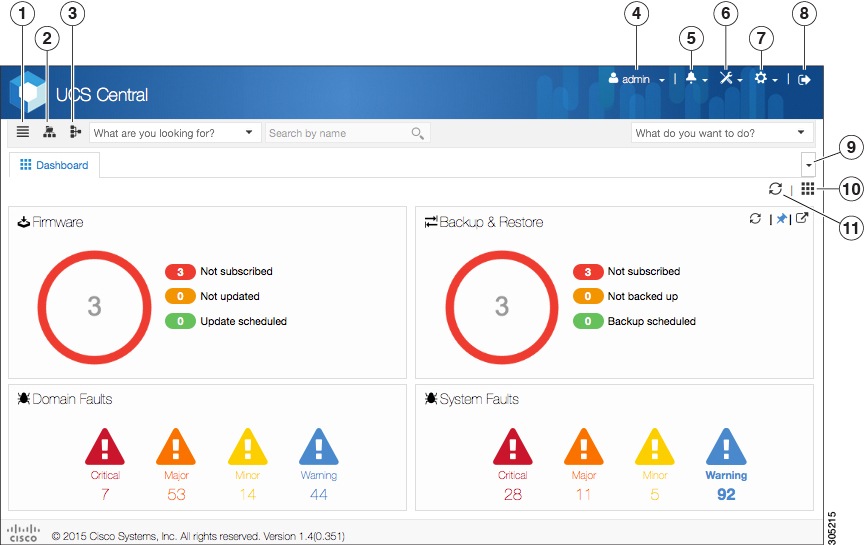This screenshot has width=865, height=545.
Task: Open the settings gear menu
Action: coord(766,78)
